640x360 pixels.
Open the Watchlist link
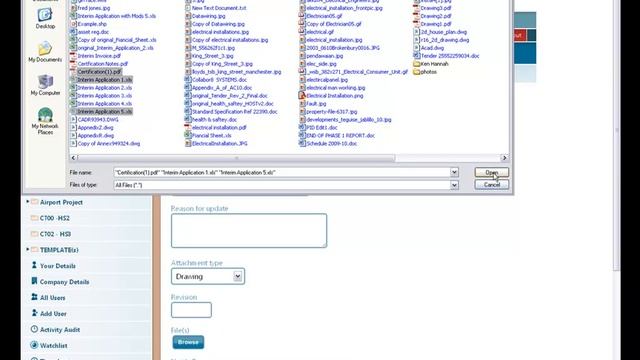[53, 345]
